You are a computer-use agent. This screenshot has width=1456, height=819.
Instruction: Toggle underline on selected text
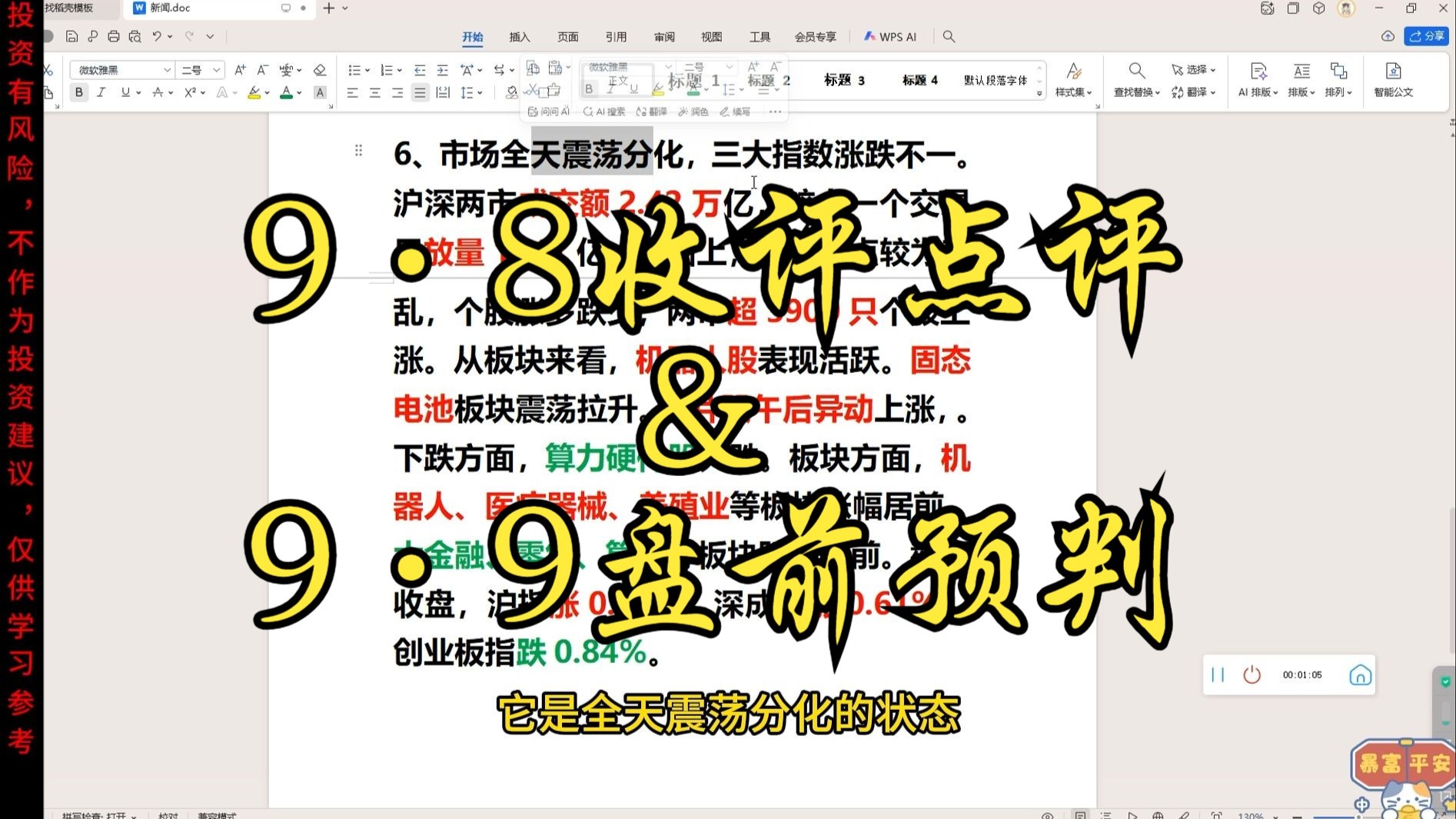(x=125, y=92)
